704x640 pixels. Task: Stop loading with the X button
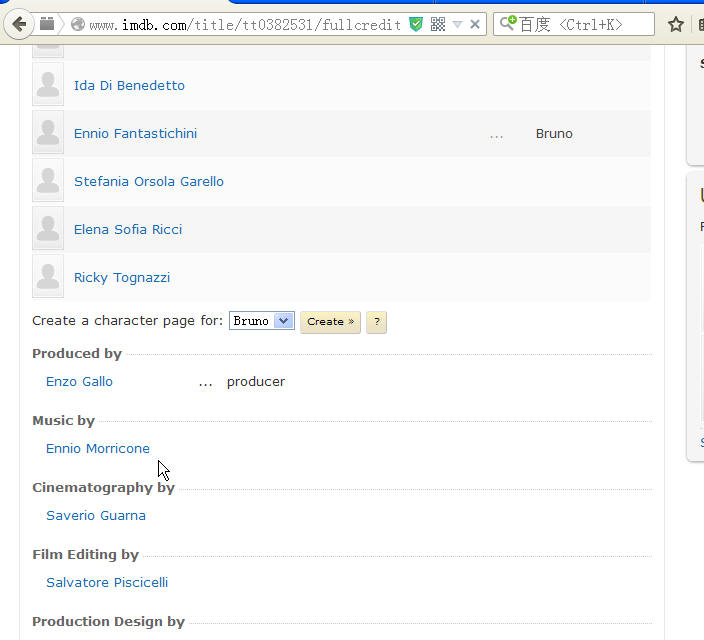[475, 24]
